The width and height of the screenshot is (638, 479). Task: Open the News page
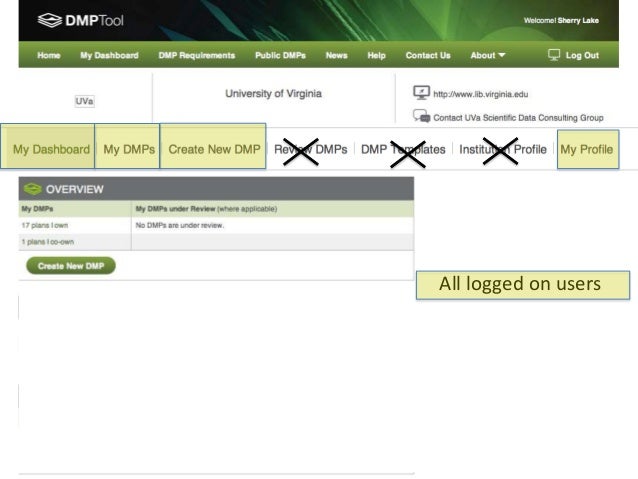tap(336, 55)
